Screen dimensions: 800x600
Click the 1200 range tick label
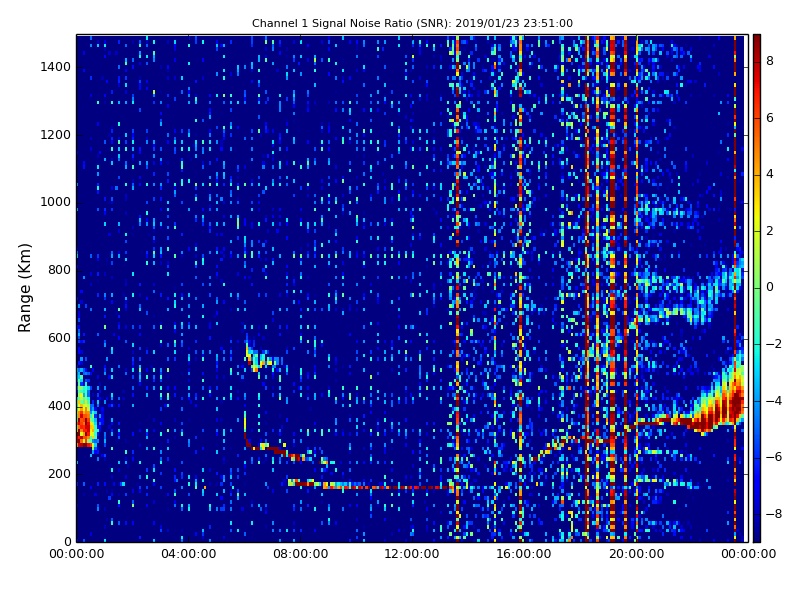click(x=56, y=135)
